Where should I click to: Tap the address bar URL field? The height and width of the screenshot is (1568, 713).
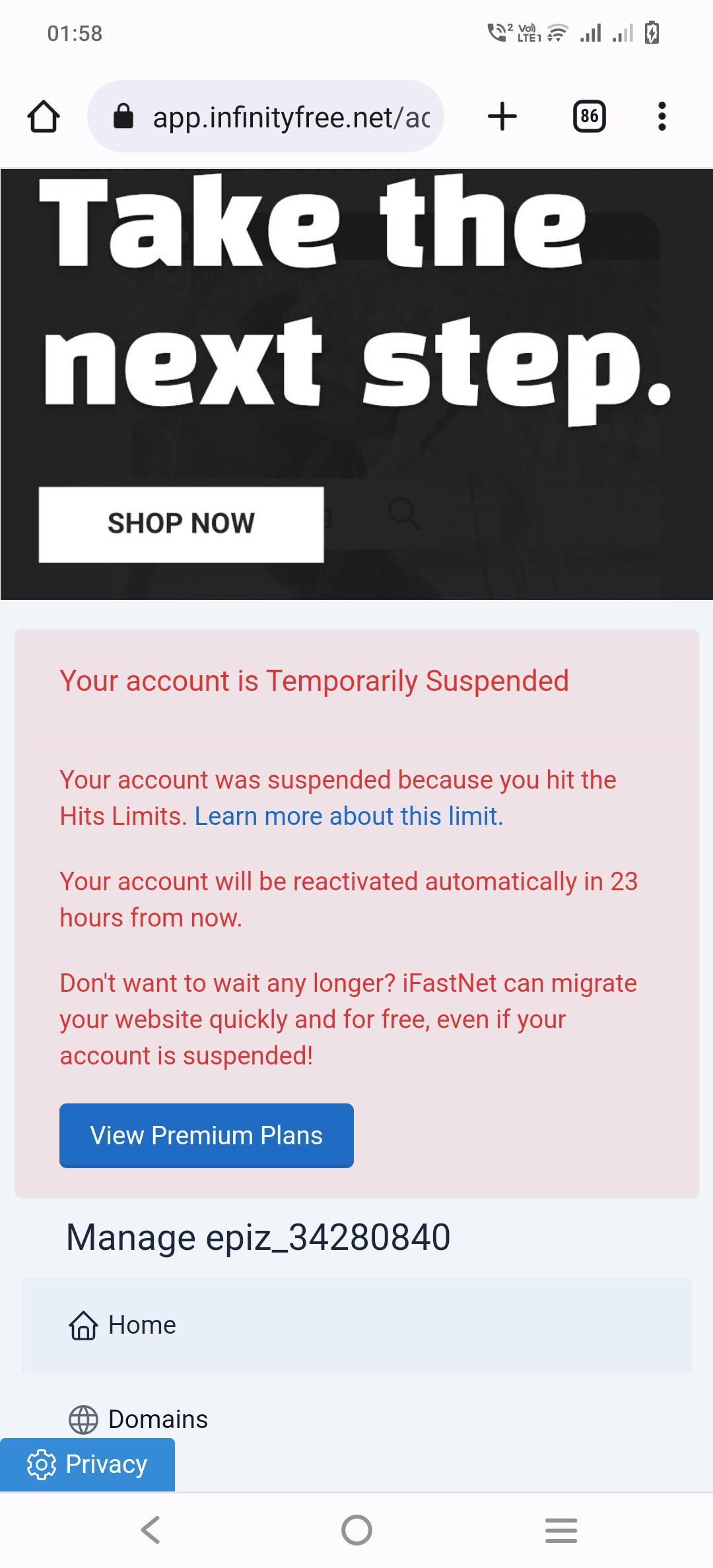(x=290, y=117)
